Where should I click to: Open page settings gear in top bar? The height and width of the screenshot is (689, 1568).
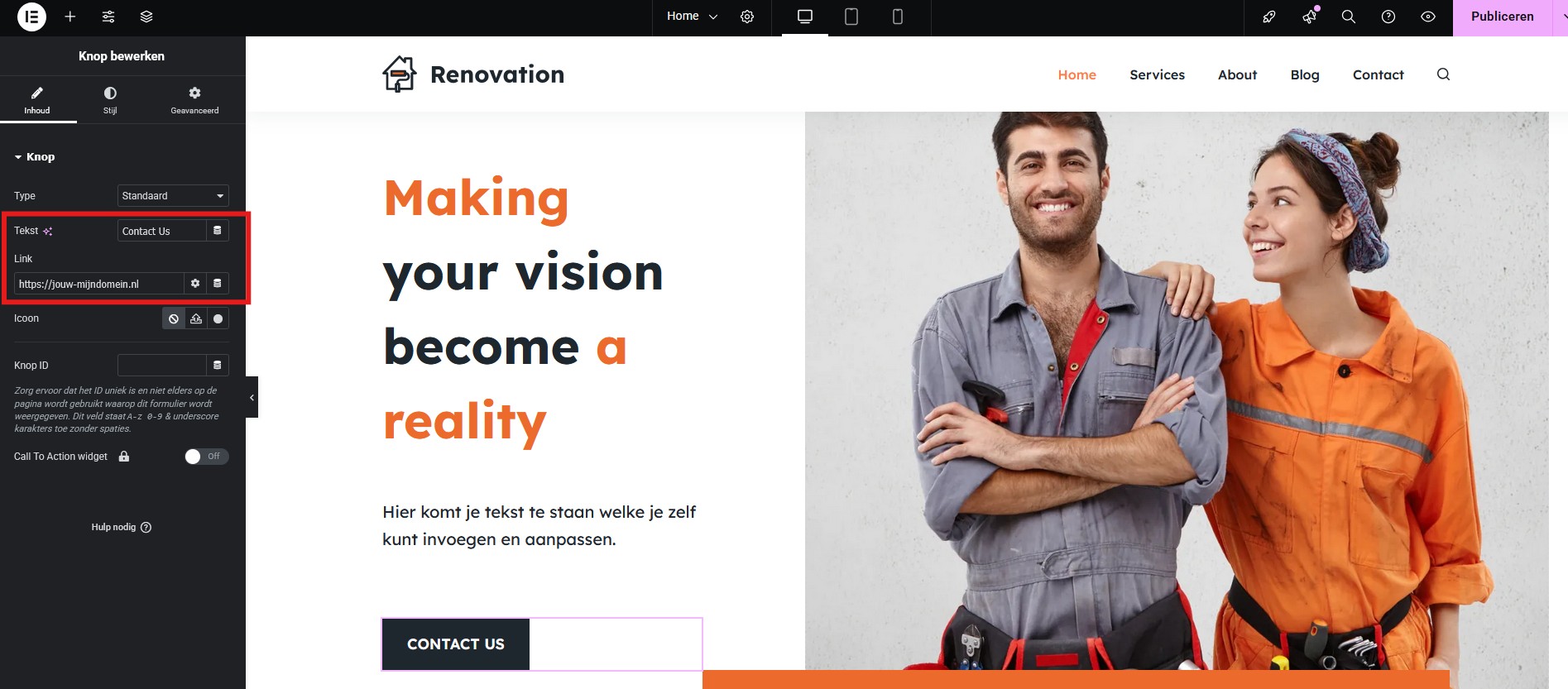pos(747,17)
